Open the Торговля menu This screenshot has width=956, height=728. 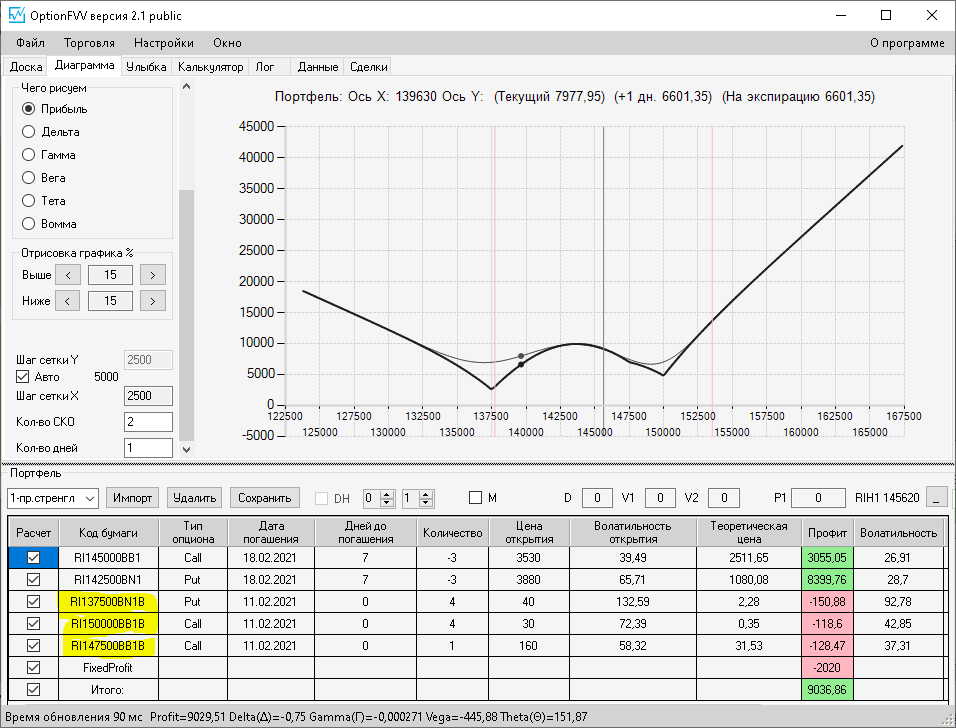click(x=89, y=43)
